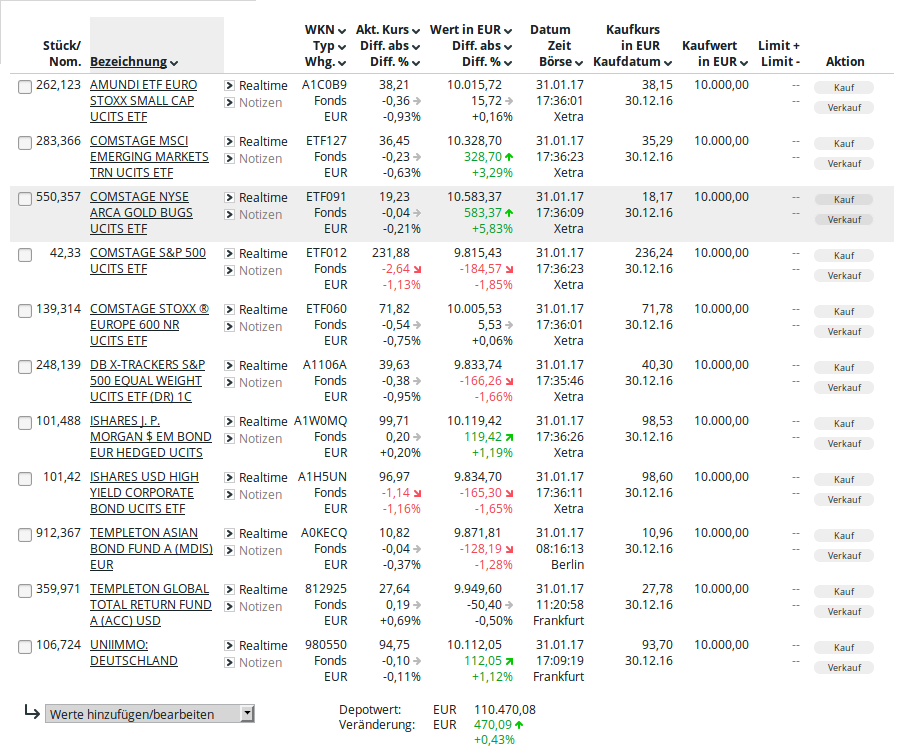Sort by Wert in EUR column arrow
This screenshot has width=900, height=753.
508,31
